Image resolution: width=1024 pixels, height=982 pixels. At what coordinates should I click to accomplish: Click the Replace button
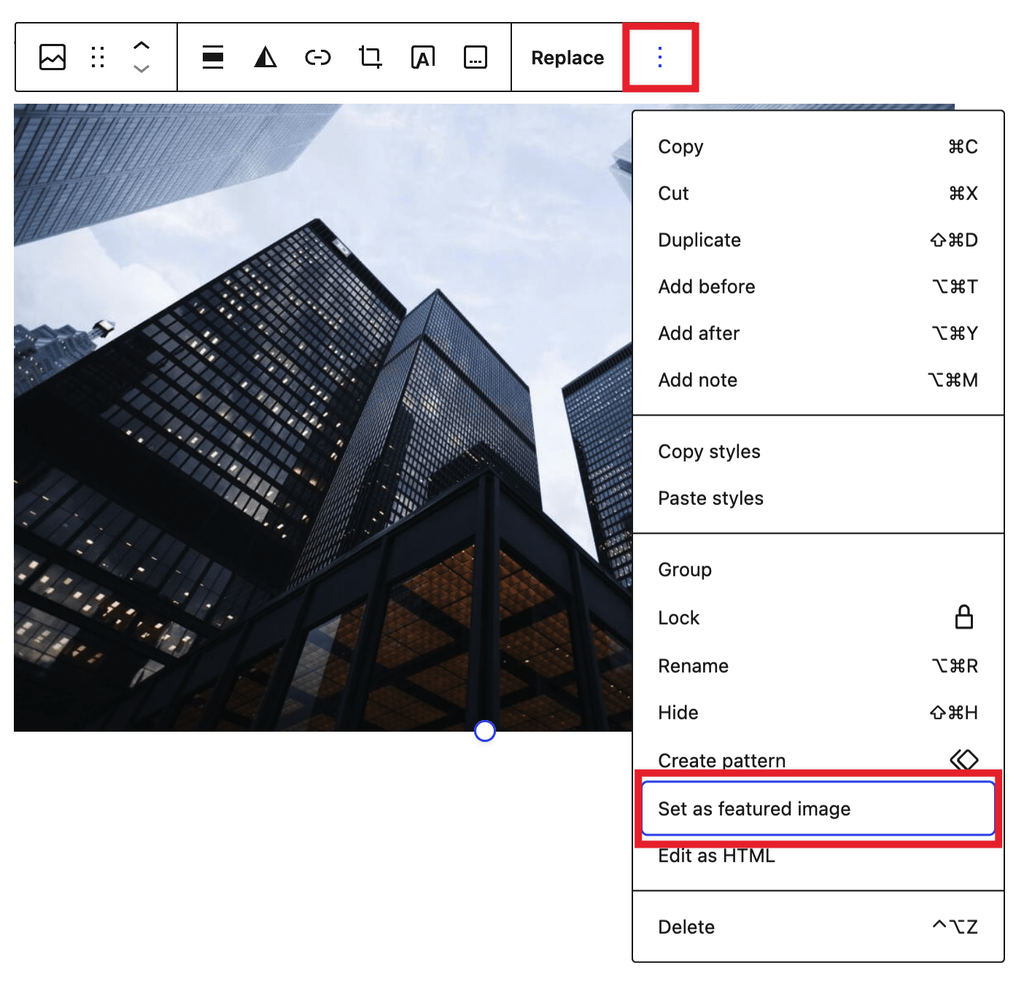pos(567,57)
